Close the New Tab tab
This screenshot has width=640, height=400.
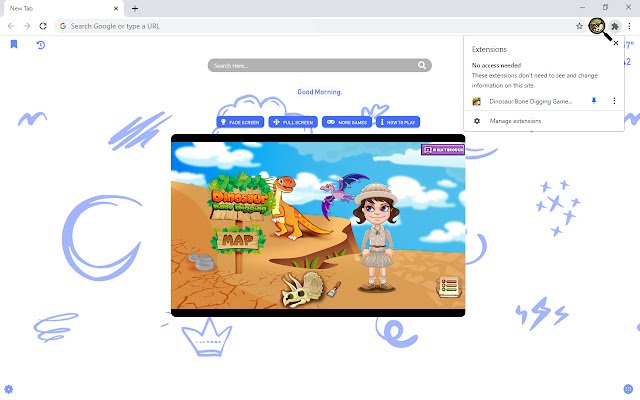[116, 8]
